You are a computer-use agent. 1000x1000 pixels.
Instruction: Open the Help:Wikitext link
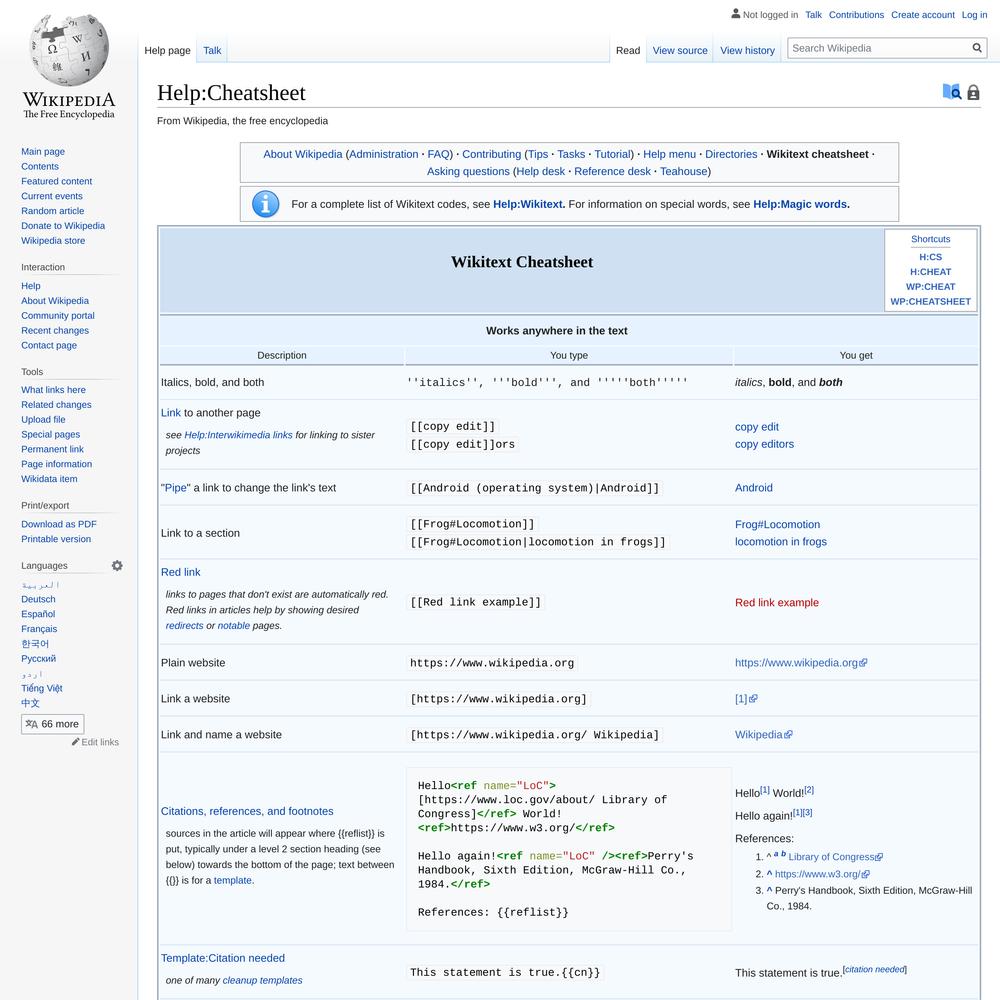pyautogui.click(x=528, y=204)
